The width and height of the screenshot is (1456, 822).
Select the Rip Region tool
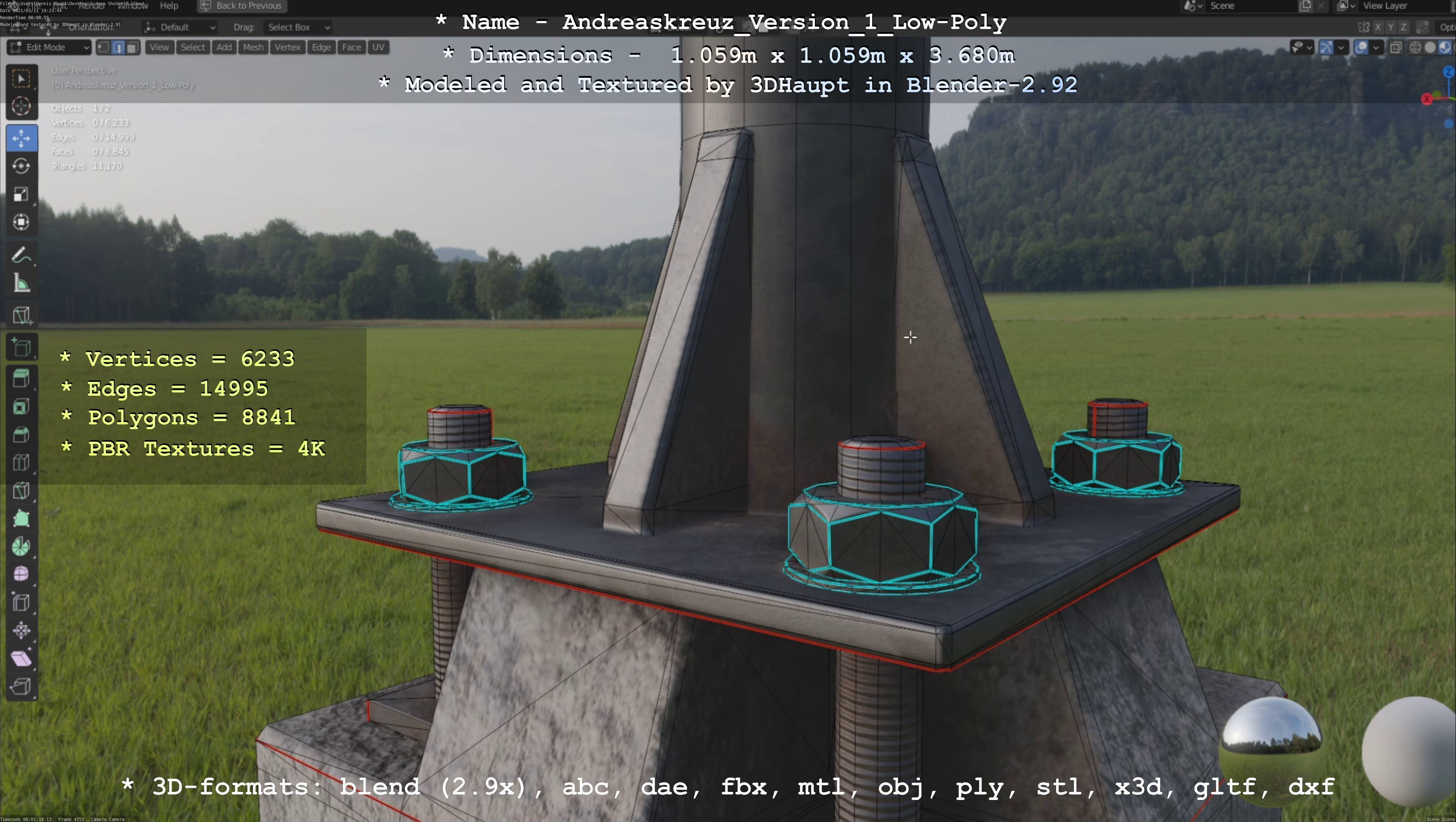(21, 687)
